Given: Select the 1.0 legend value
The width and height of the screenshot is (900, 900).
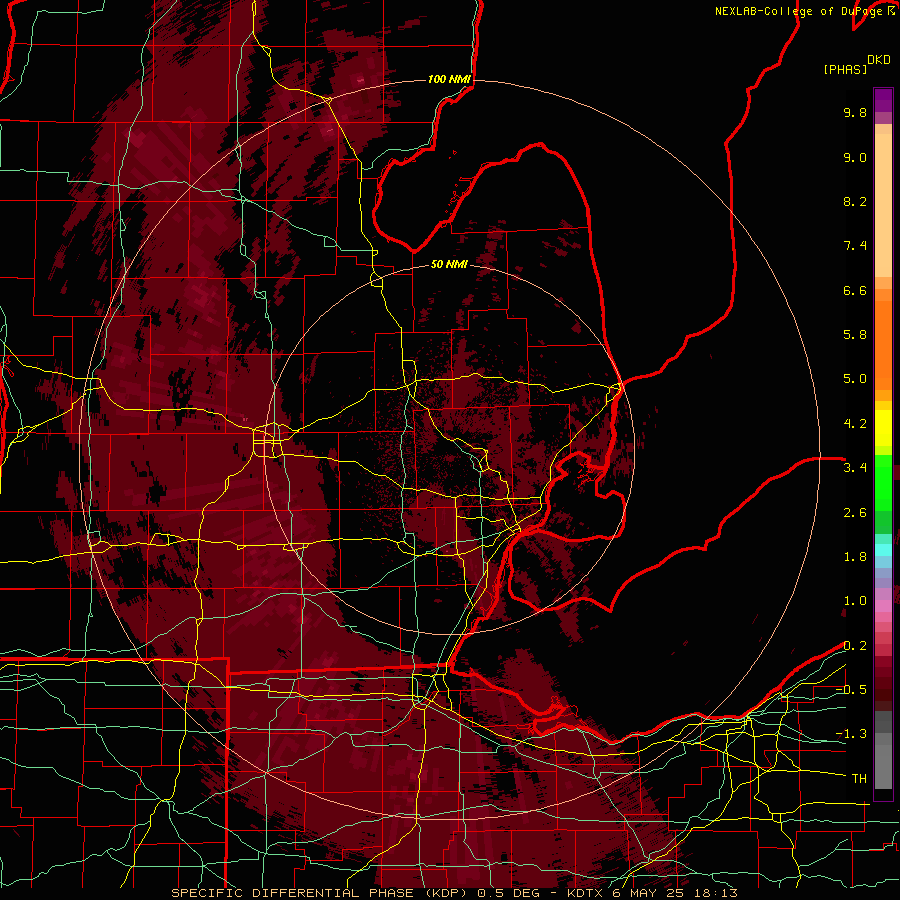Looking at the screenshot, I should coord(855,601).
